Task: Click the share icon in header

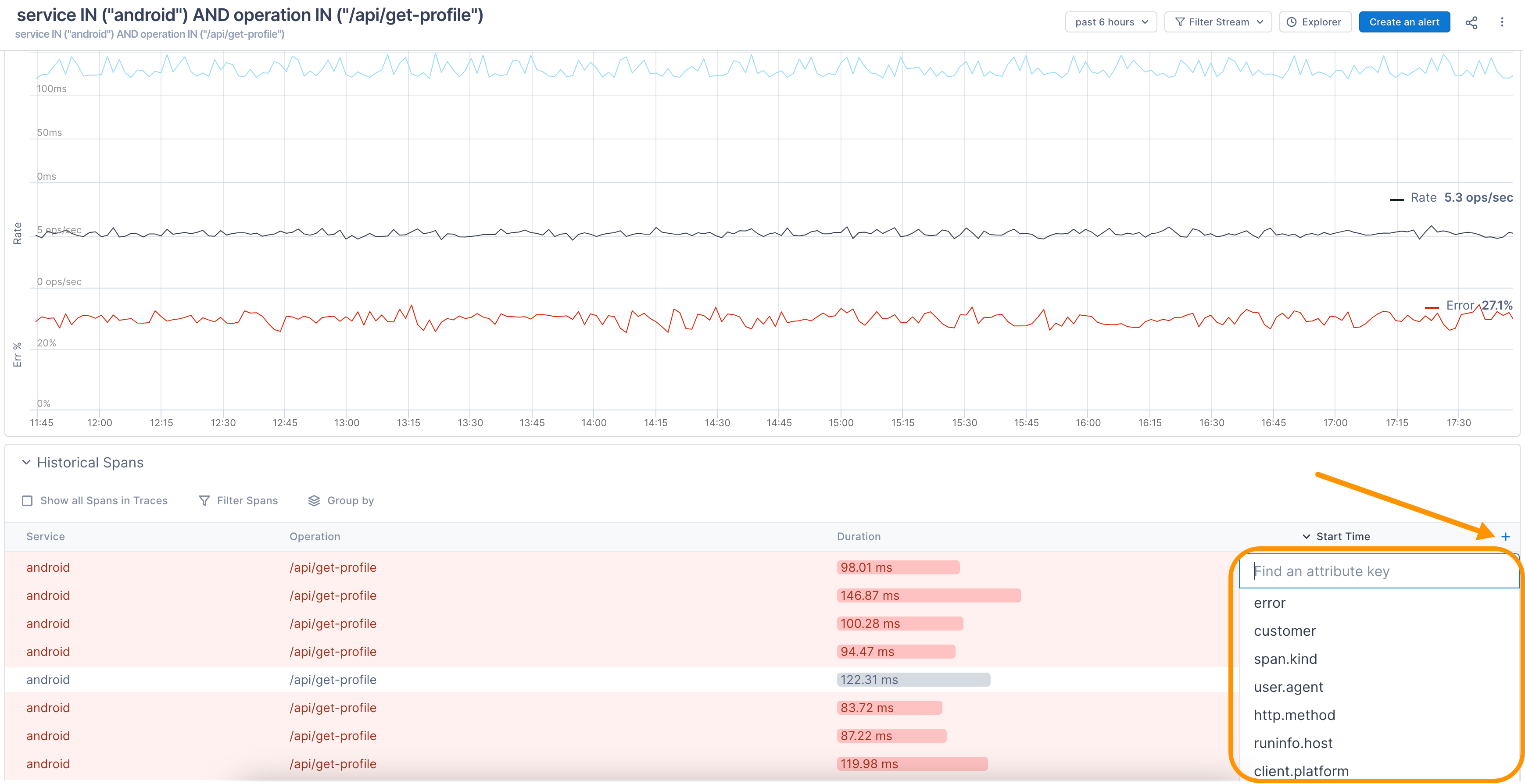Action: click(1471, 22)
